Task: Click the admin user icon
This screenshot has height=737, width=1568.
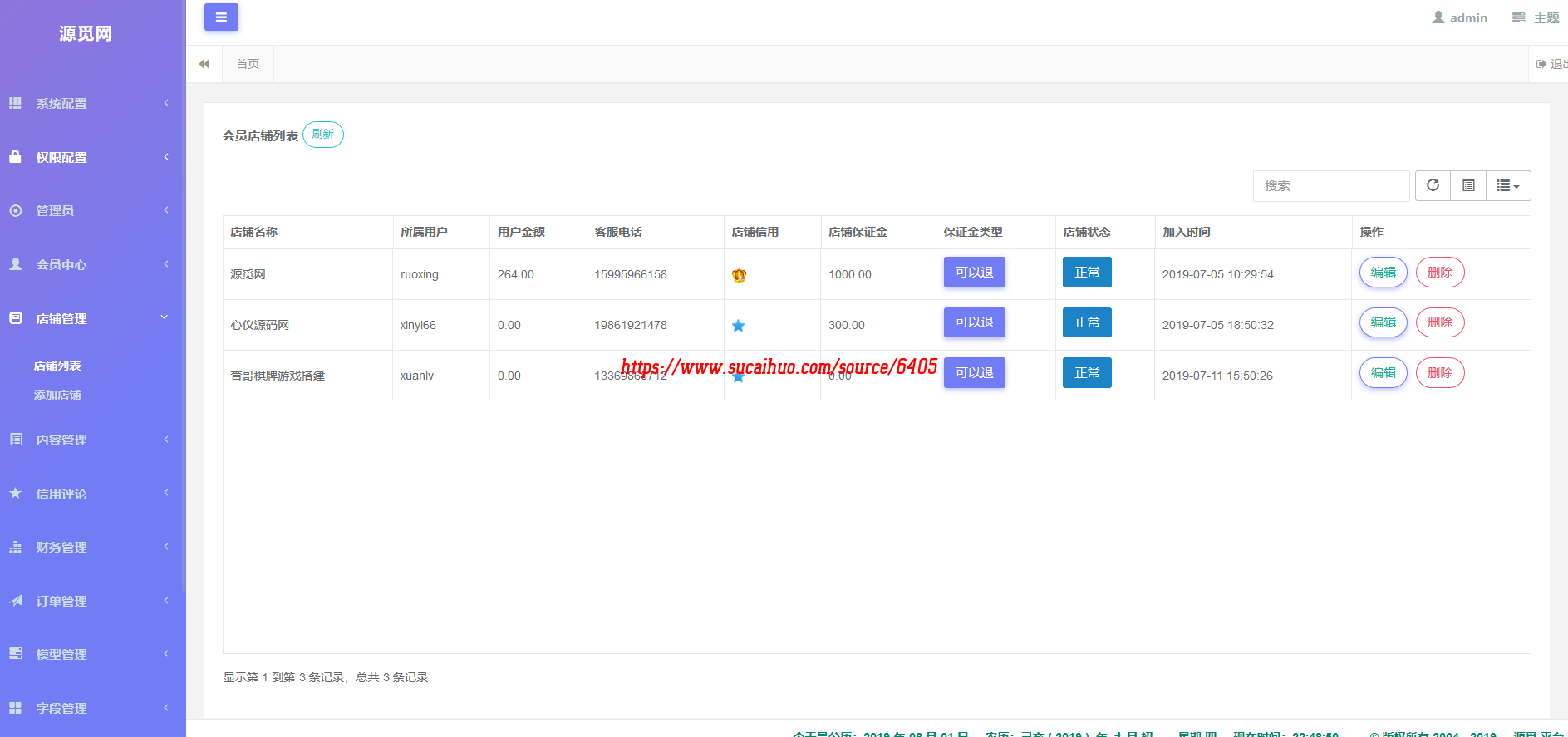Action: 1438,17
